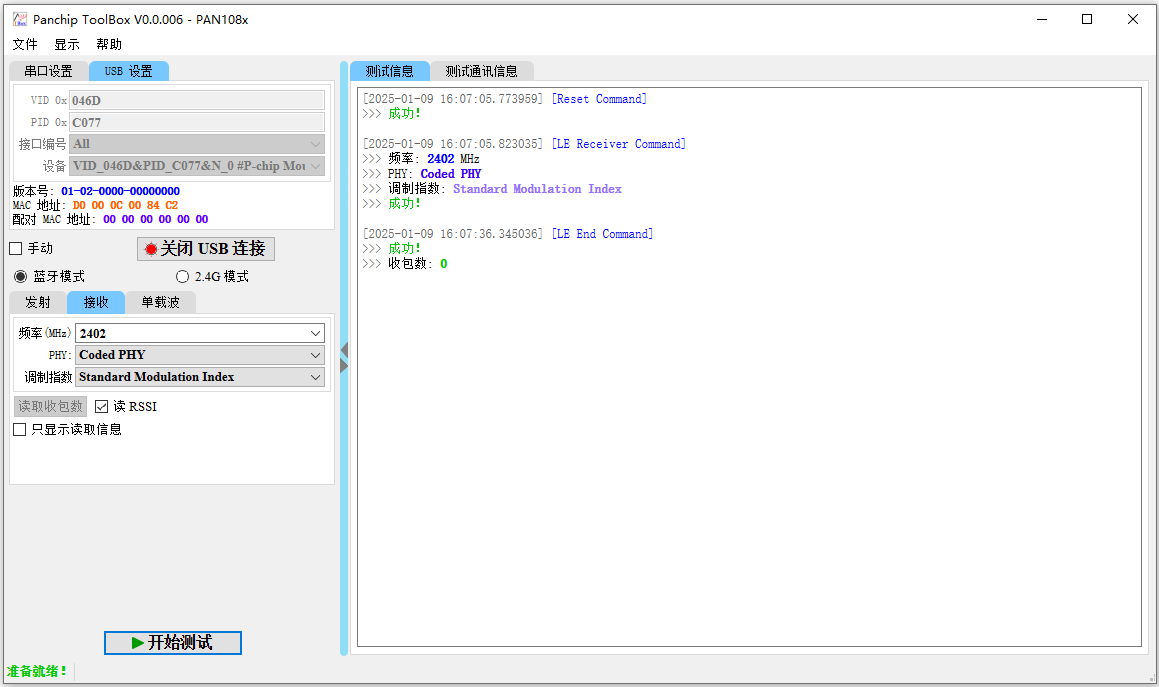Image resolution: width=1159 pixels, height=687 pixels.
Task: Switch to the 发射 tab
Action: [38, 302]
